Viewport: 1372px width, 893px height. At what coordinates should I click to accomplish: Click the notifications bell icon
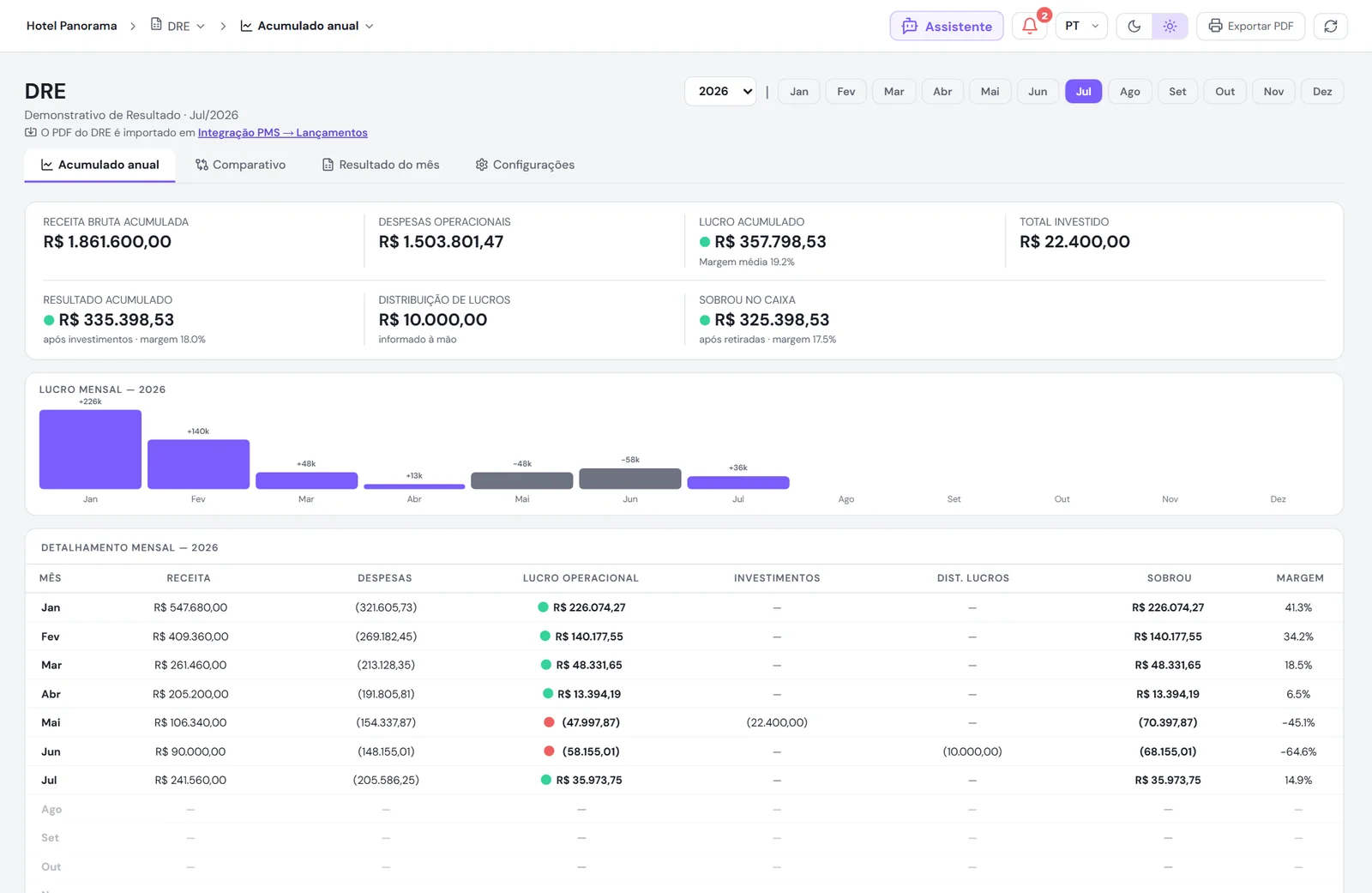pyautogui.click(x=1030, y=26)
